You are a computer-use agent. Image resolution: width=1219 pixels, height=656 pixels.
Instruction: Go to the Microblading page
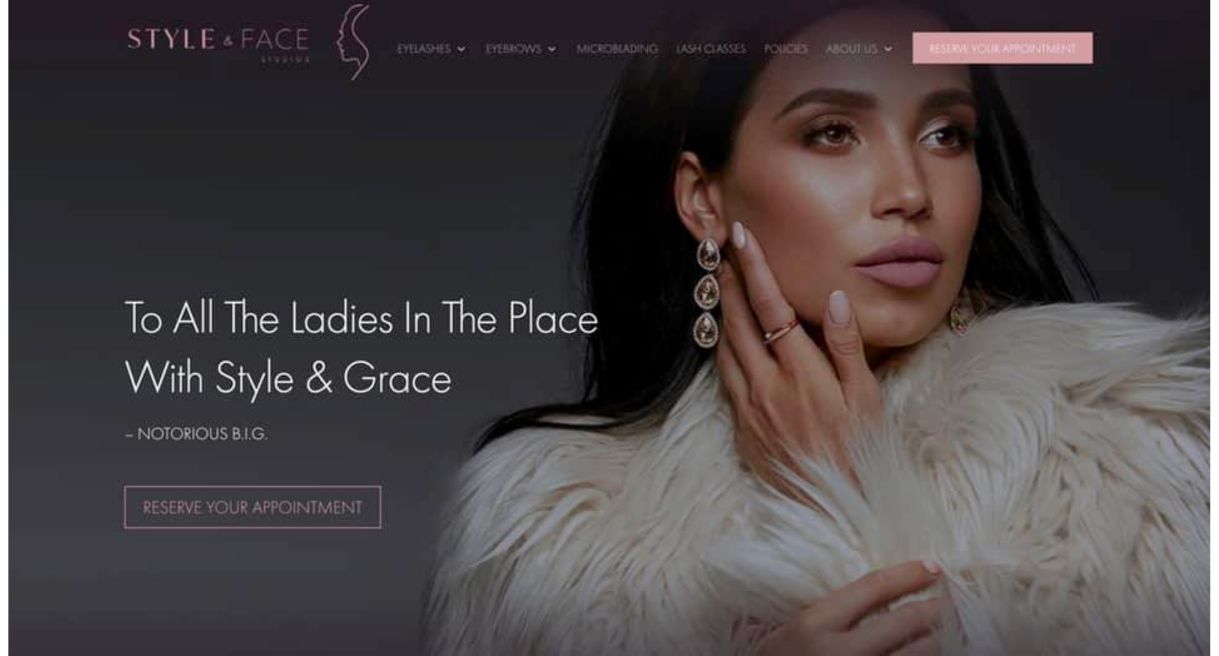coord(617,48)
